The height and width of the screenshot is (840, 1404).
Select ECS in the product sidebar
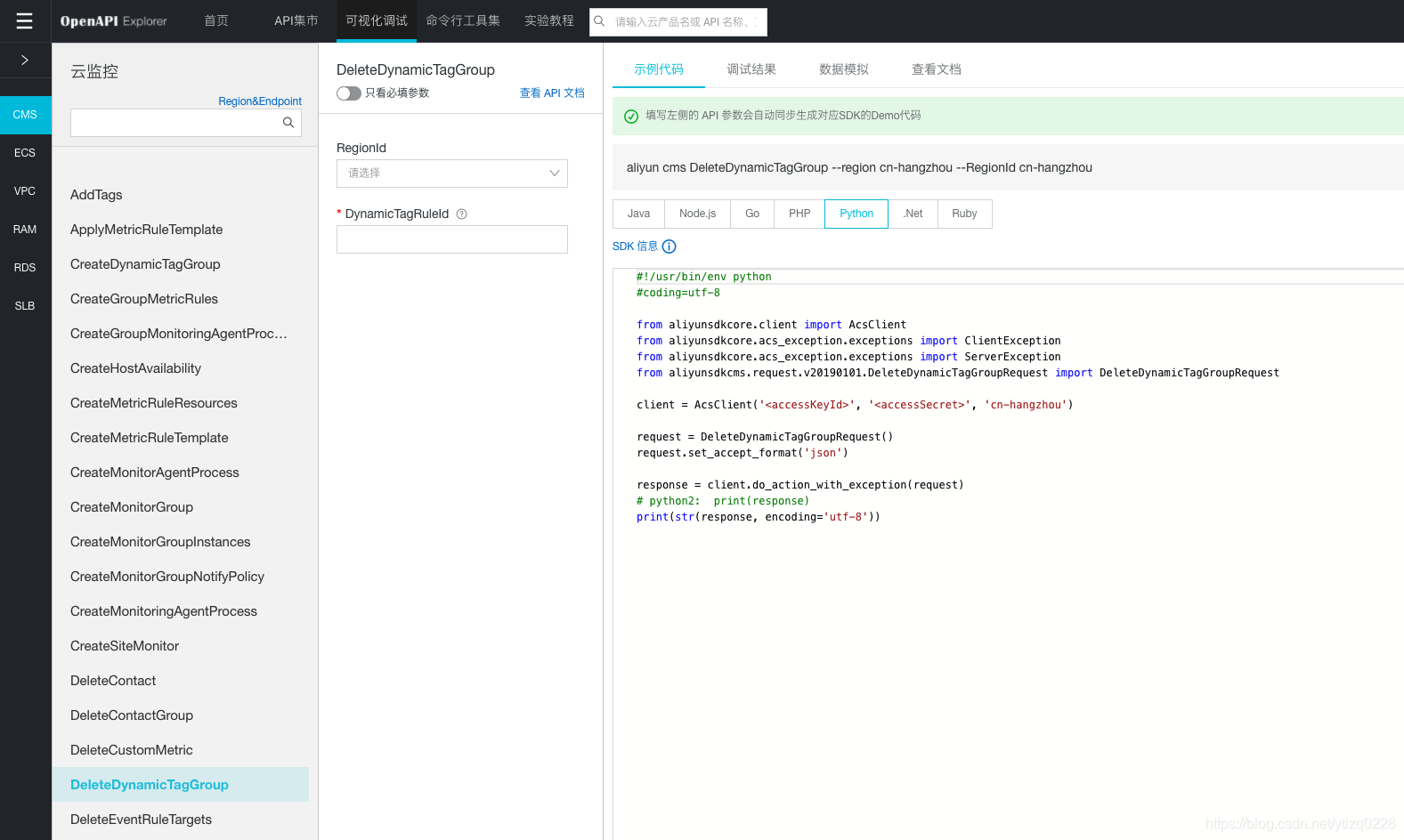pyautogui.click(x=25, y=153)
